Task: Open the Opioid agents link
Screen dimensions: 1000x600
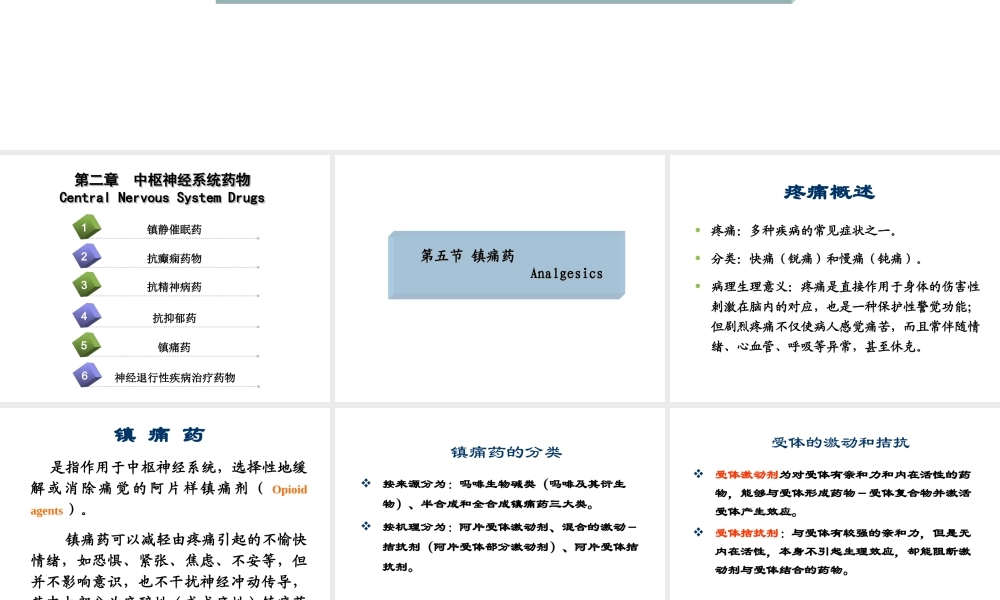Action: click(289, 489)
